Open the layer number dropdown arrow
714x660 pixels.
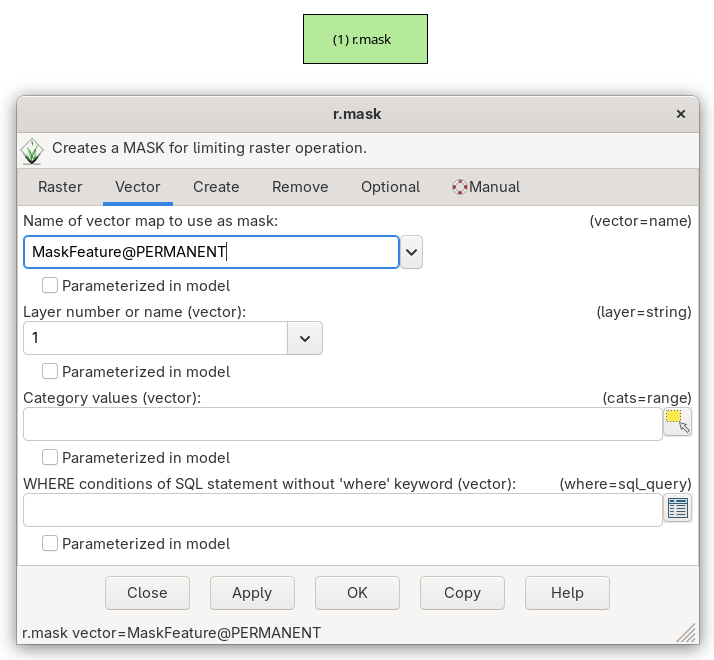pos(305,338)
